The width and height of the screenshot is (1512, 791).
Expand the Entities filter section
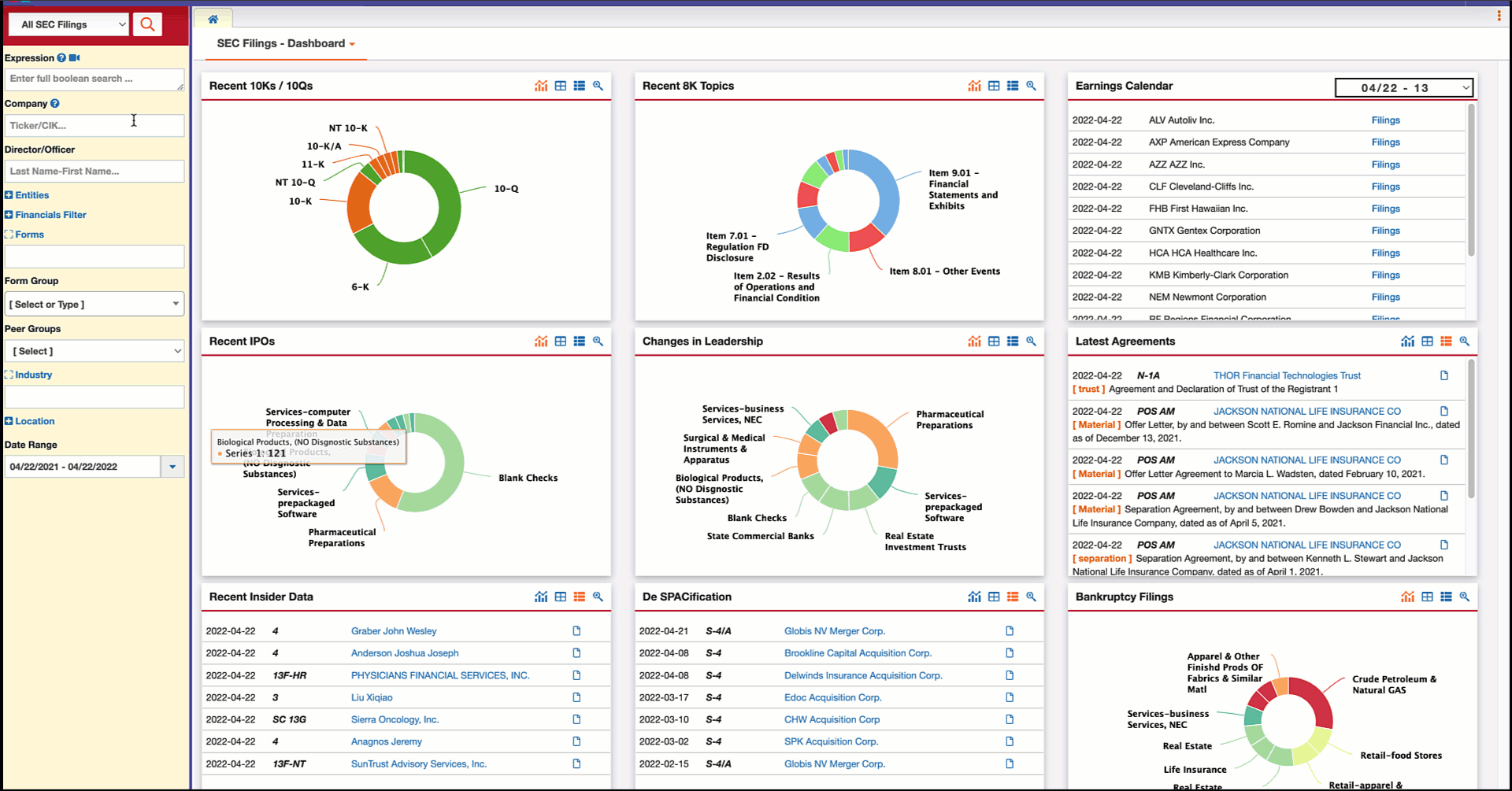point(26,194)
